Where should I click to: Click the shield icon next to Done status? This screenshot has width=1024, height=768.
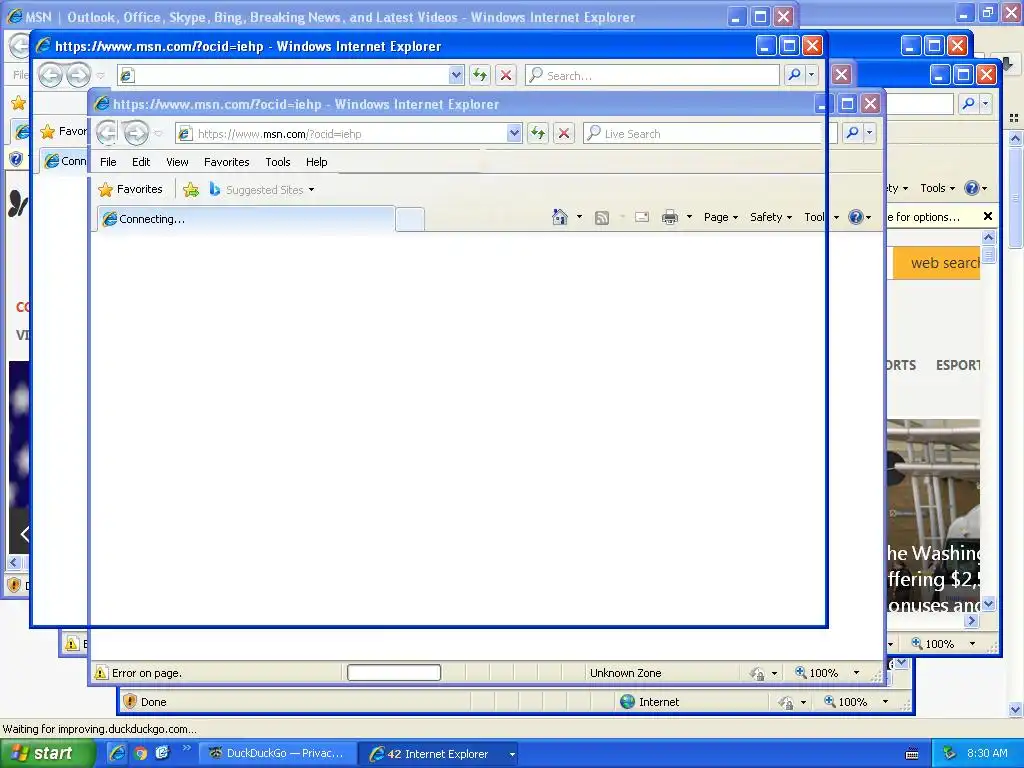(x=130, y=701)
